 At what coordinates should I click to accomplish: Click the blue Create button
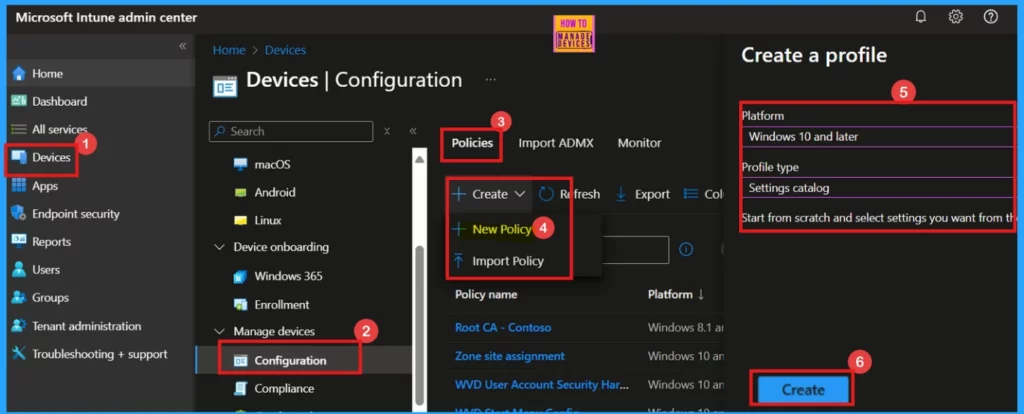click(x=803, y=390)
